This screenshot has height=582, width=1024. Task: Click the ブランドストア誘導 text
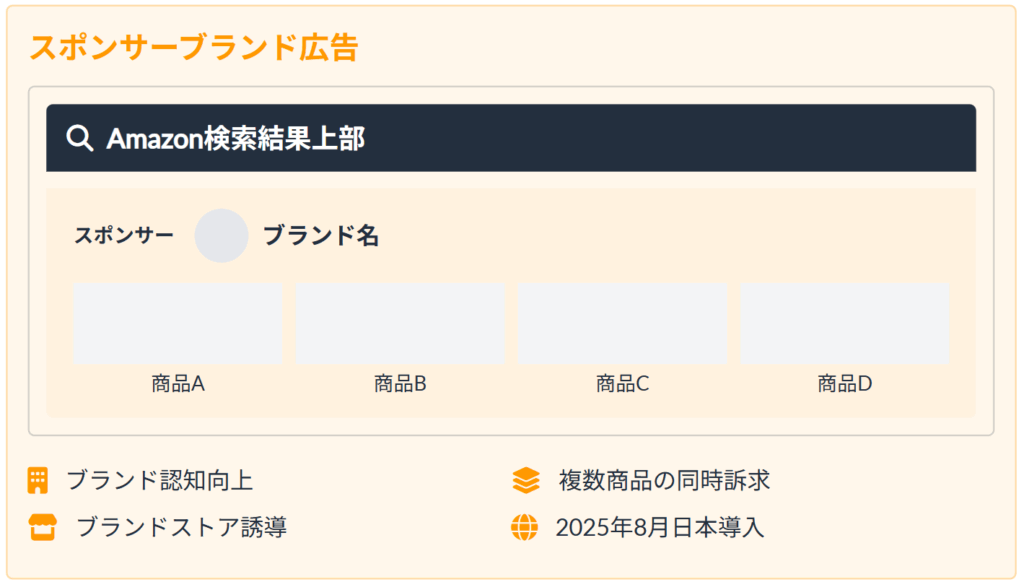[182, 527]
